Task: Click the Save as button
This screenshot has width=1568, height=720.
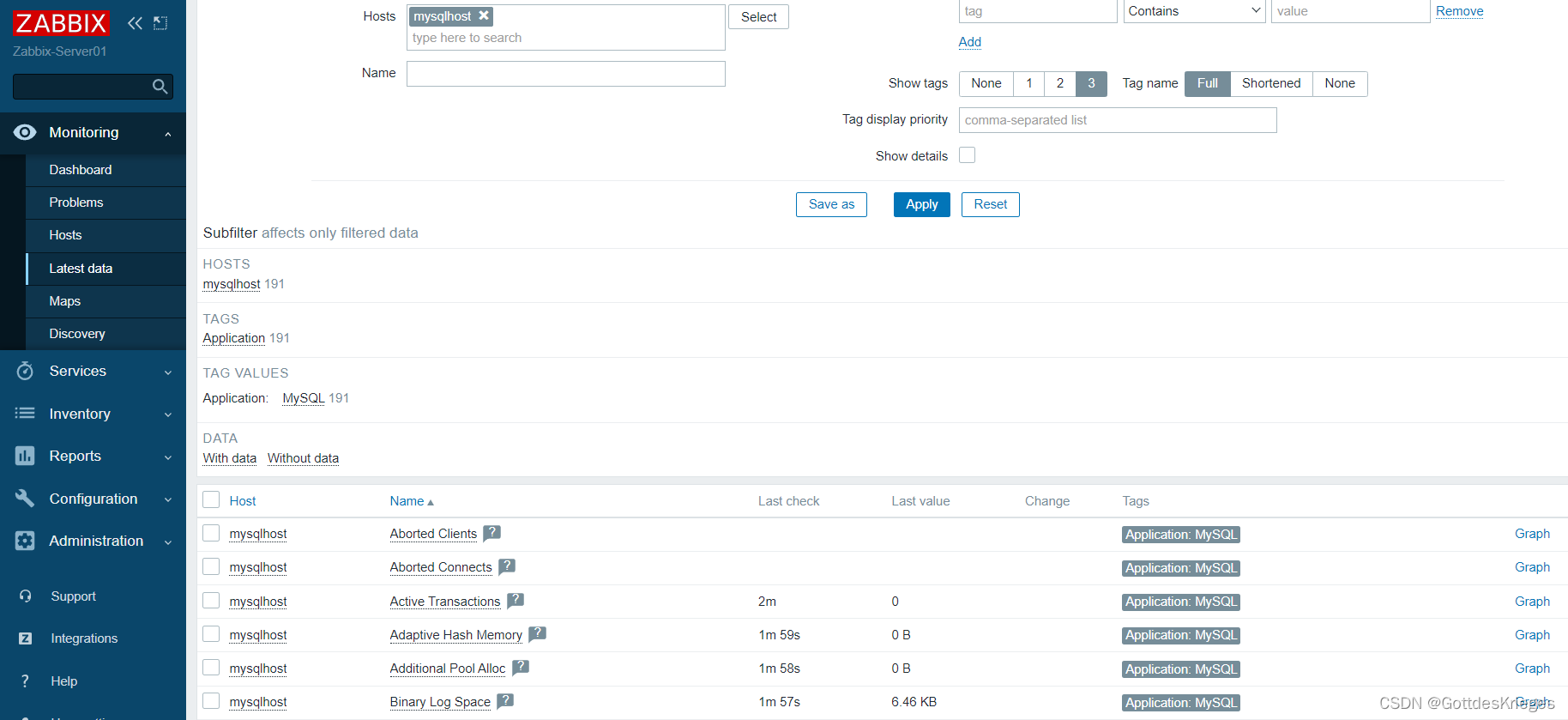Action: (831, 204)
